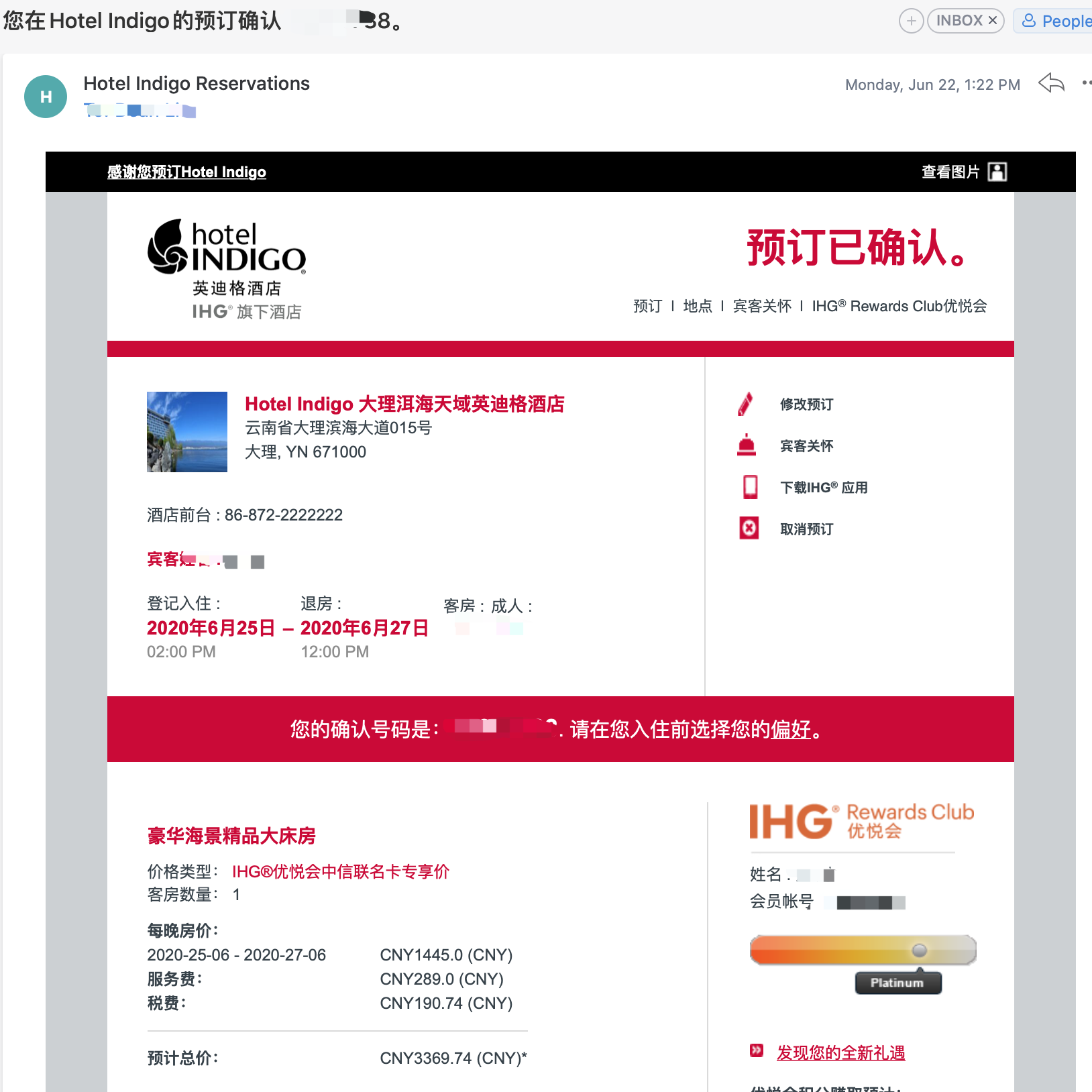Click service fee CNY289.0 (CNY)
This screenshot has width=1092, height=1092.
point(441,979)
